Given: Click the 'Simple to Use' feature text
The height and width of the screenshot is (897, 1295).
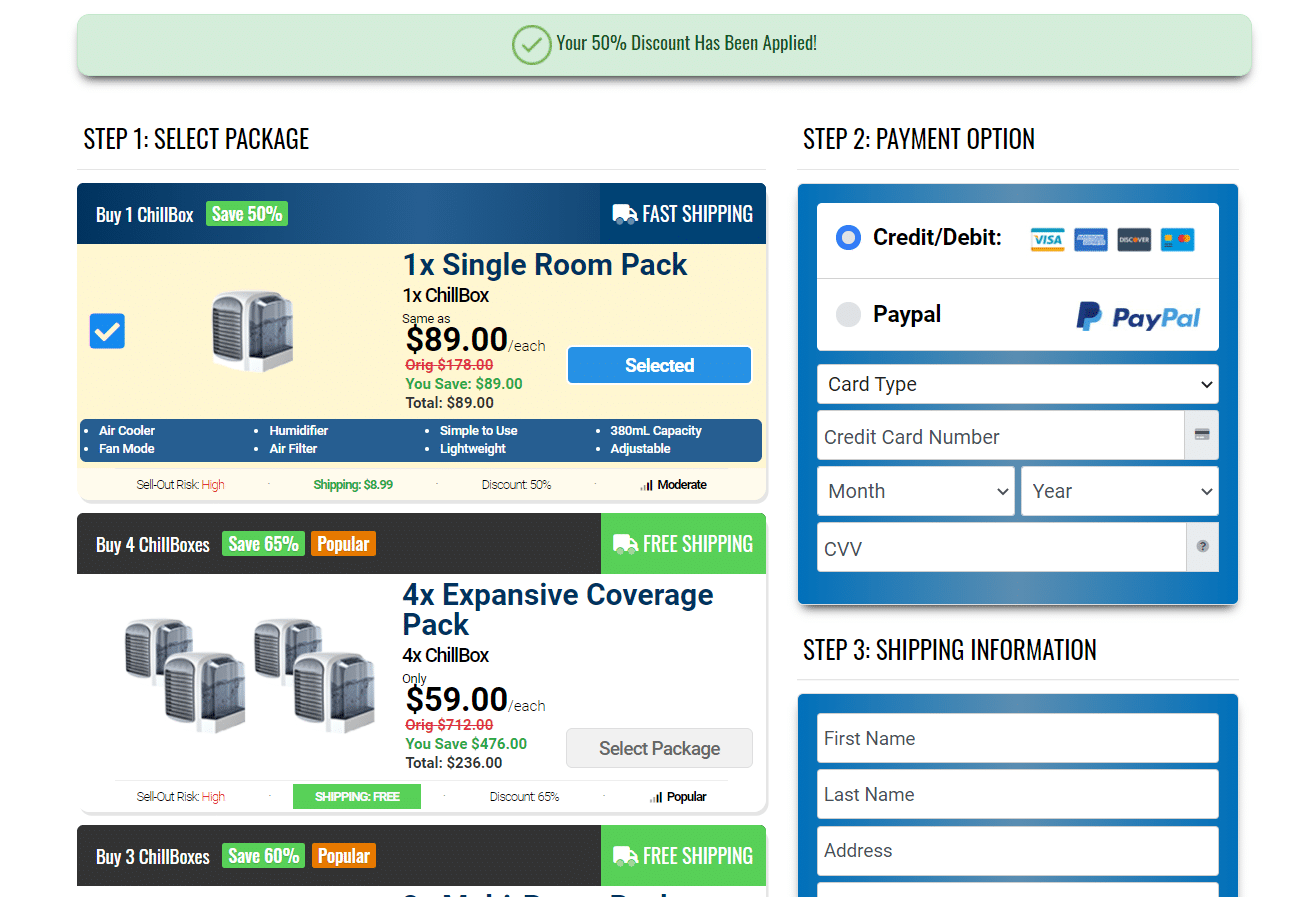Looking at the screenshot, I should pyautogui.click(x=479, y=431).
